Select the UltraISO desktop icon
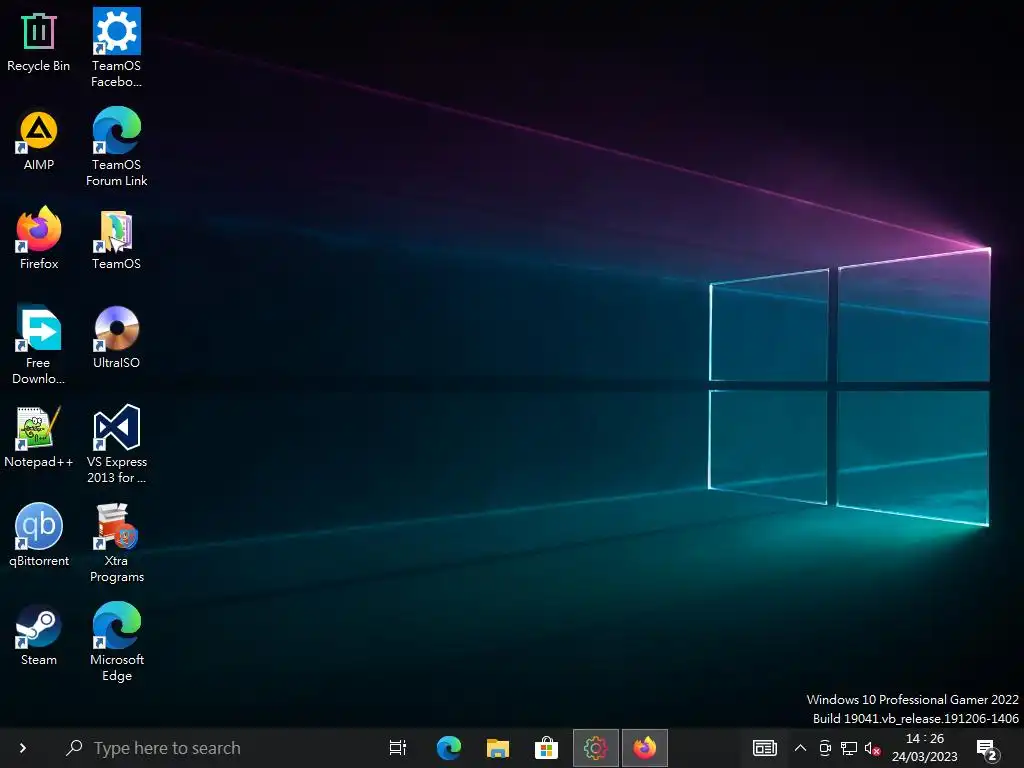Image resolution: width=1024 pixels, height=768 pixels. tap(116, 338)
